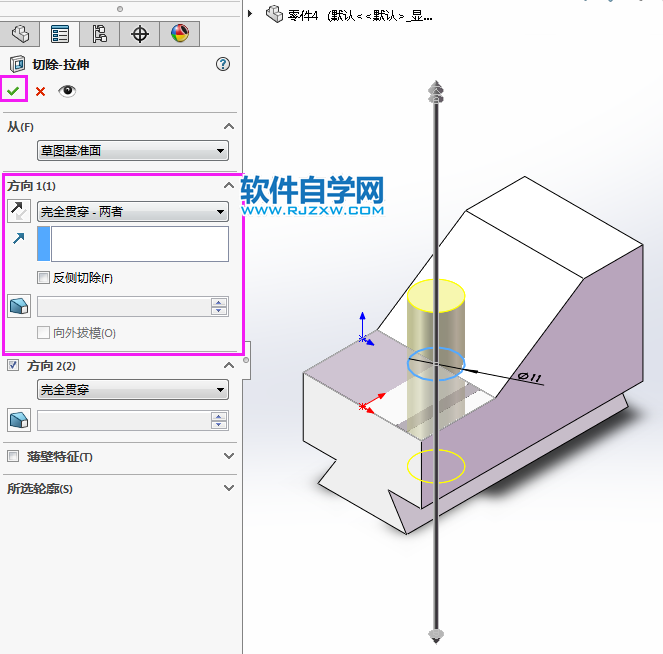This screenshot has width=663, height=654.
Task: Toggle draft on/off icon in 方向 2
Action: coord(19,420)
